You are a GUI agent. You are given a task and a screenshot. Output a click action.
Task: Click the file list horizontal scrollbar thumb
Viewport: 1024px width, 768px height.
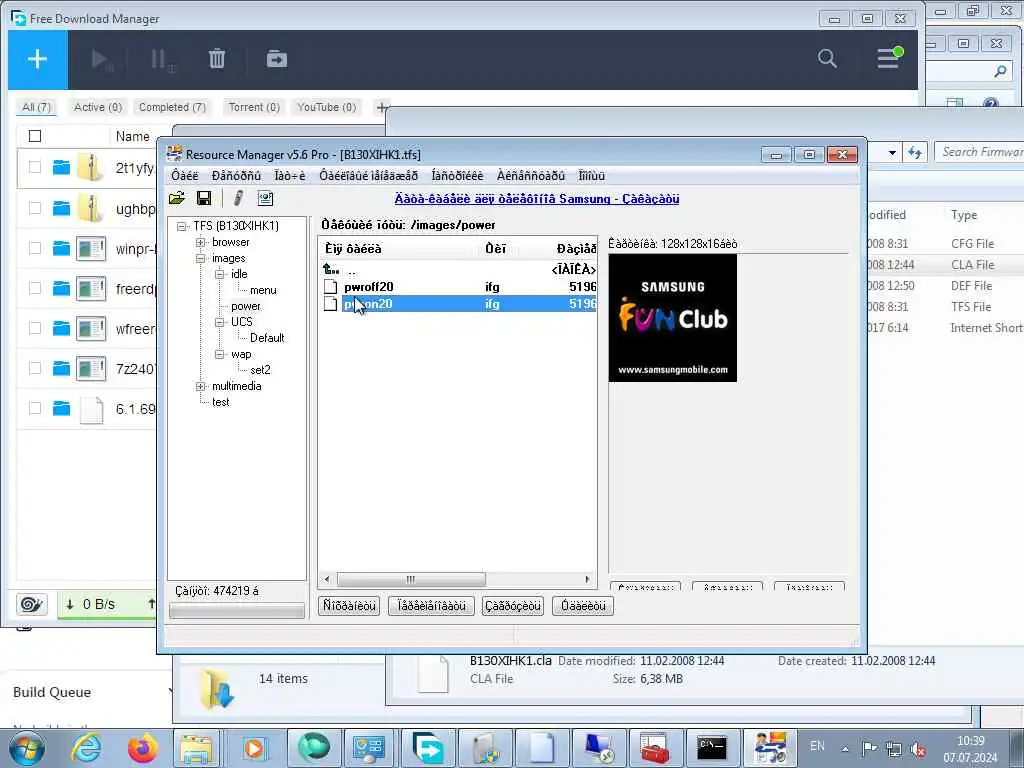411,579
